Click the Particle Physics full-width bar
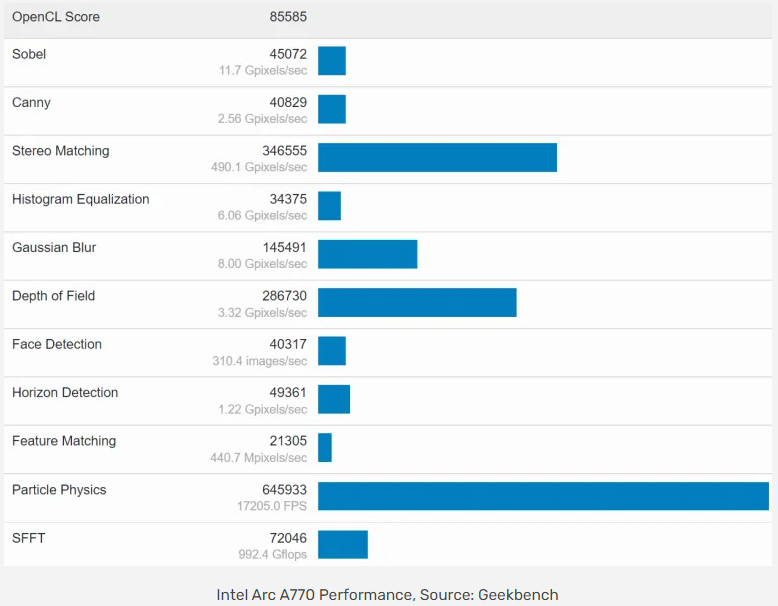 tap(543, 496)
